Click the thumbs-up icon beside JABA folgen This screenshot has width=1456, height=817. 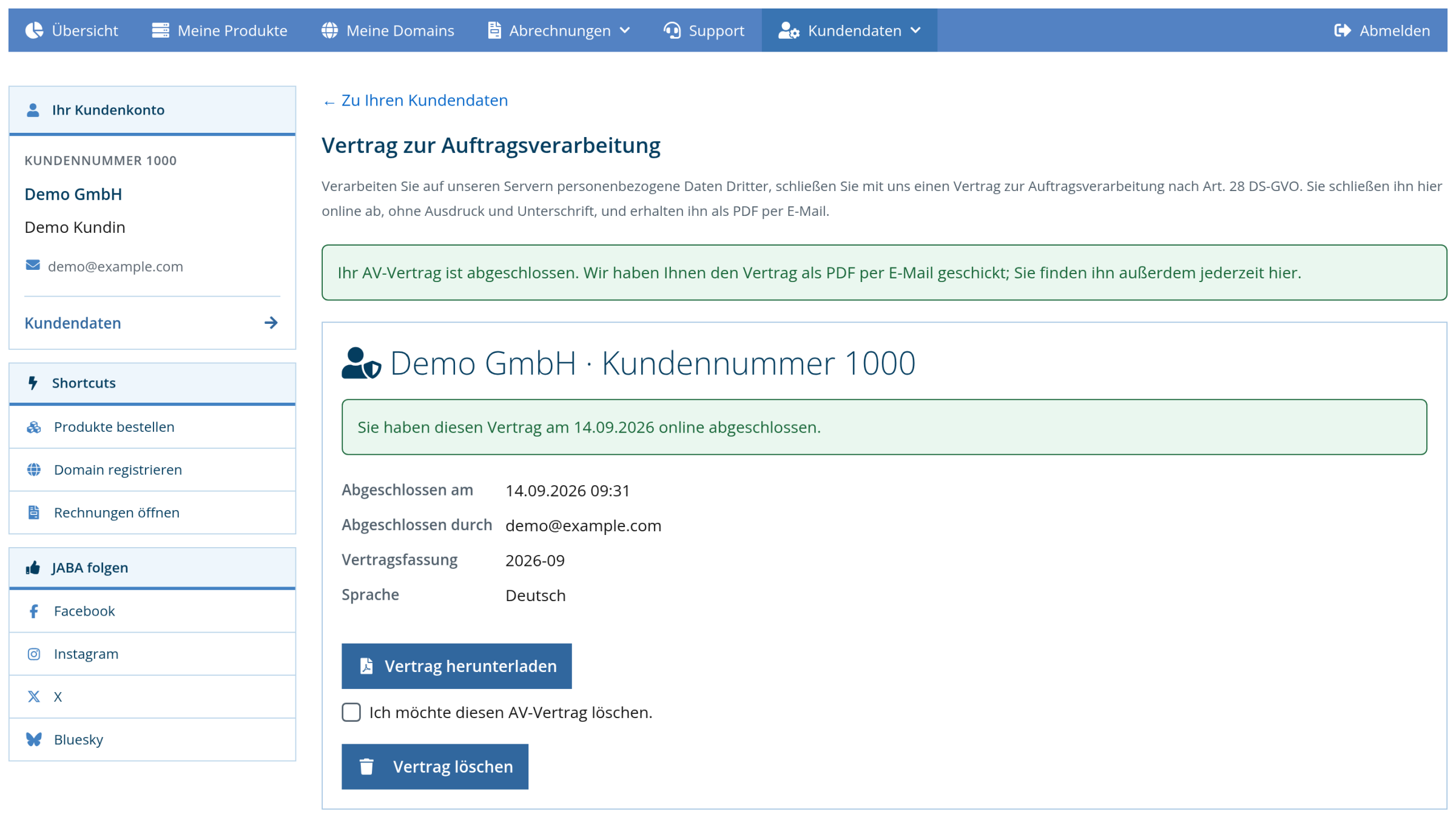[33, 568]
